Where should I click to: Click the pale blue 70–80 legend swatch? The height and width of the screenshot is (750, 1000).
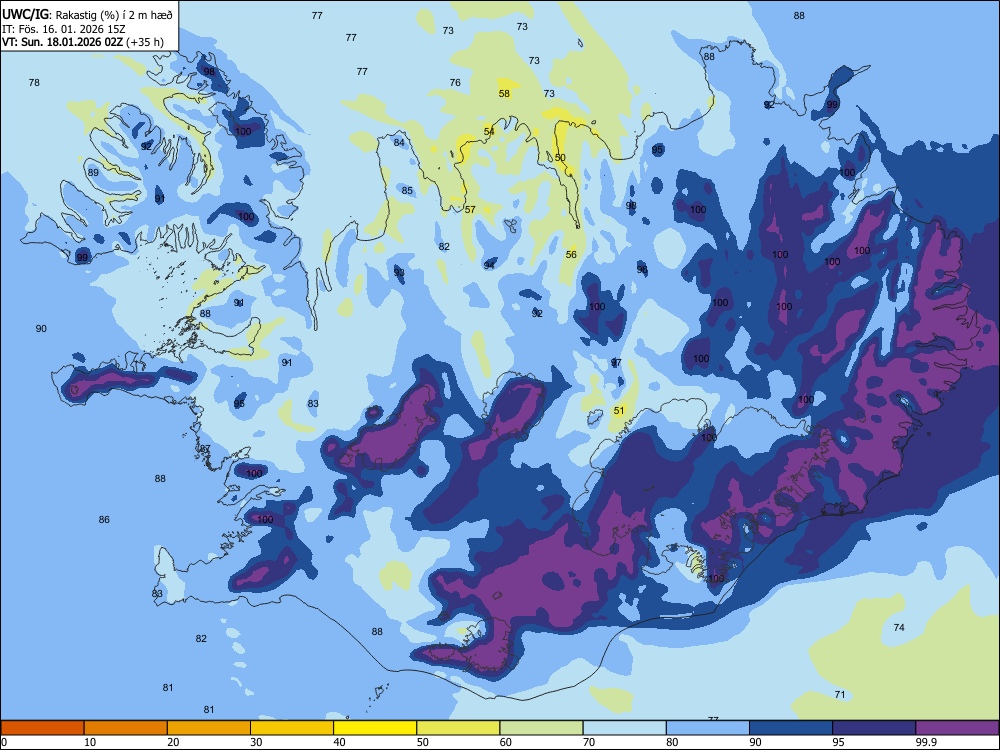[624, 728]
